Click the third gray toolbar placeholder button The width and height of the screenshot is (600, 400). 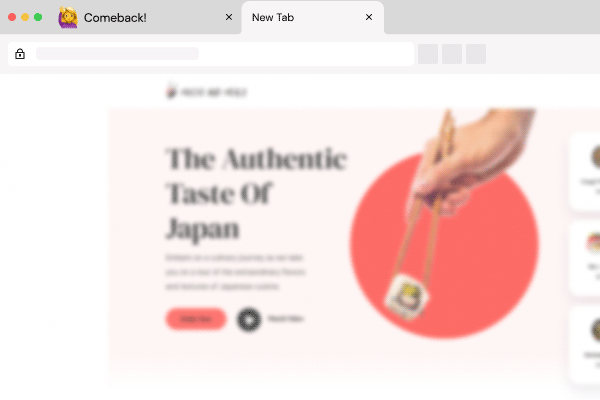click(x=476, y=54)
